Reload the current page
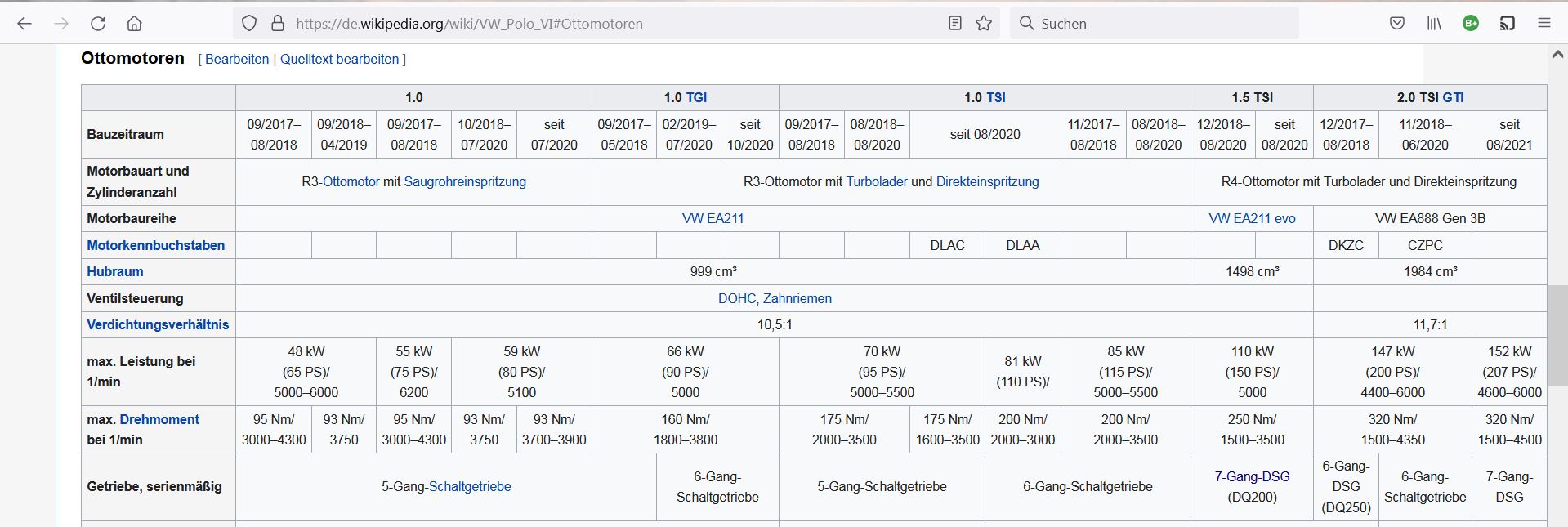1568x527 pixels. pos(98,24)
